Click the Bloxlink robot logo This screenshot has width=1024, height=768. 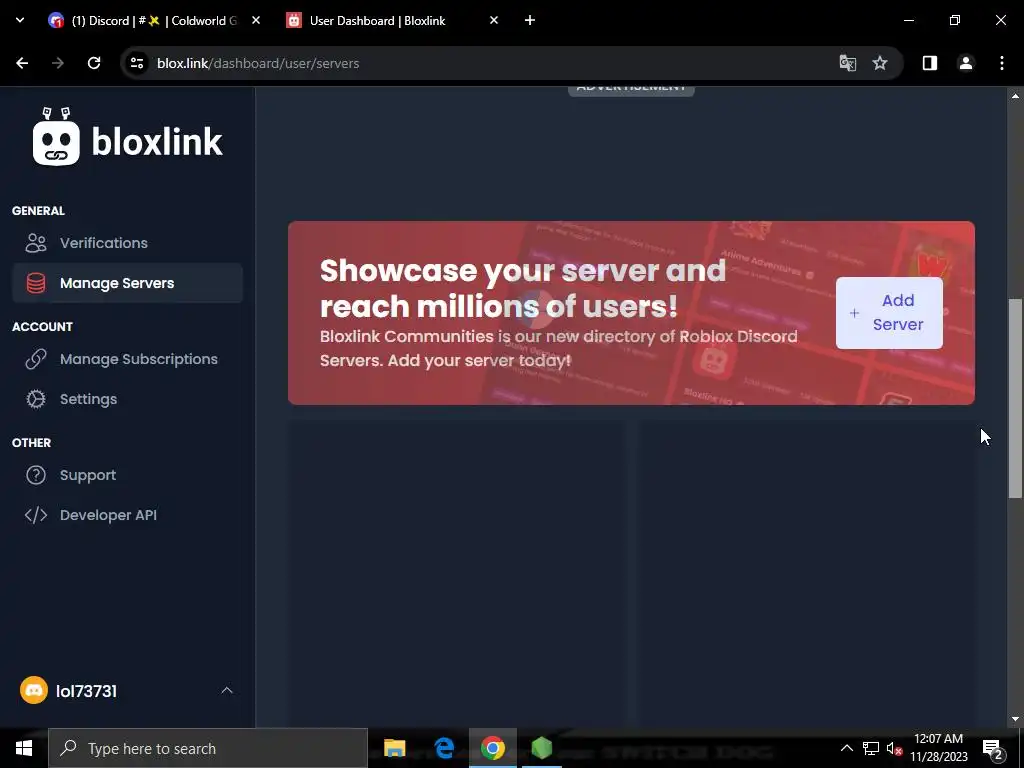point(56,136)
